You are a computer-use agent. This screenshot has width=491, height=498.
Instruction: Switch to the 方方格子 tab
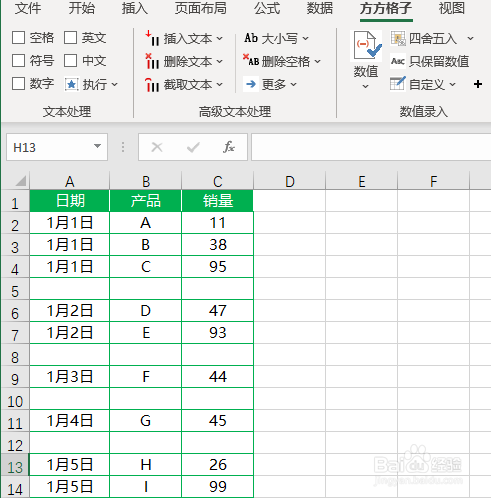(x=386, y=9)
